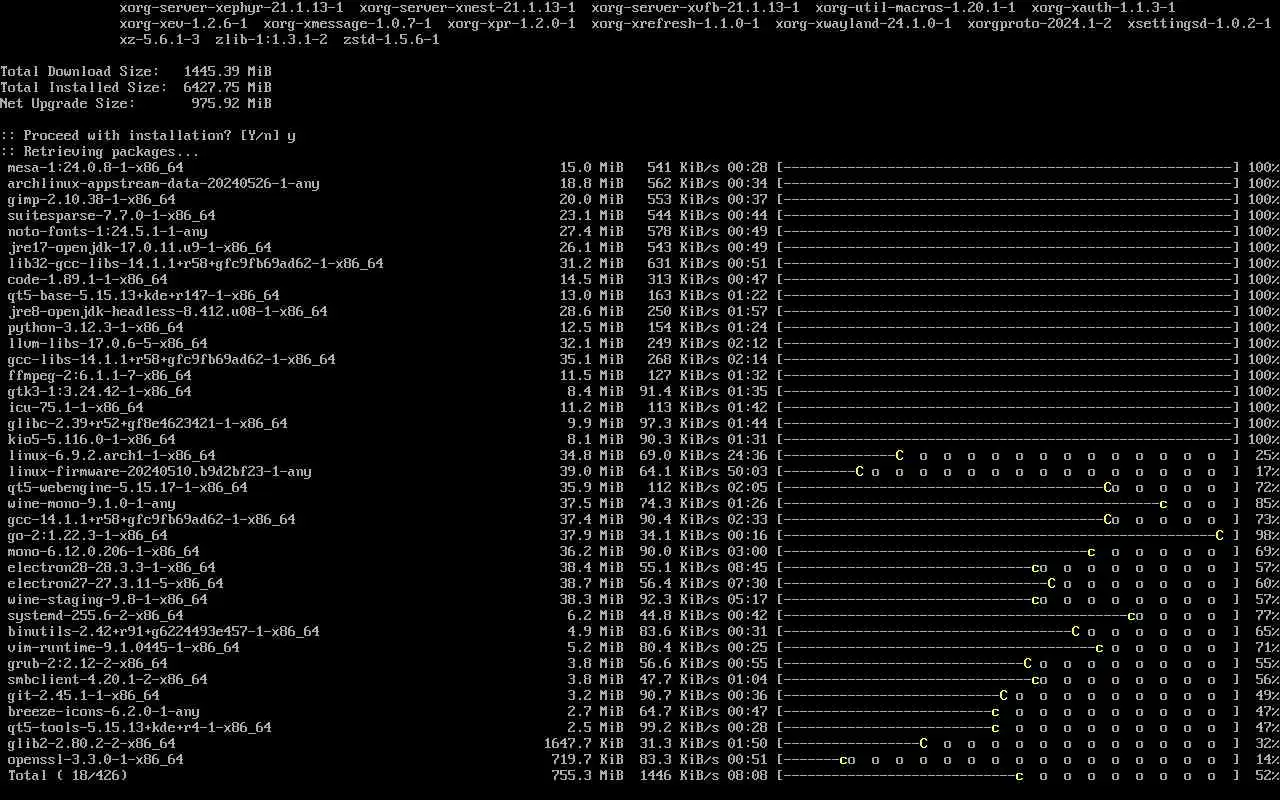
Task: Click the systemd-255.6-2-x86_64 package name
Action: pyautogui.click(x=95, y=616)
